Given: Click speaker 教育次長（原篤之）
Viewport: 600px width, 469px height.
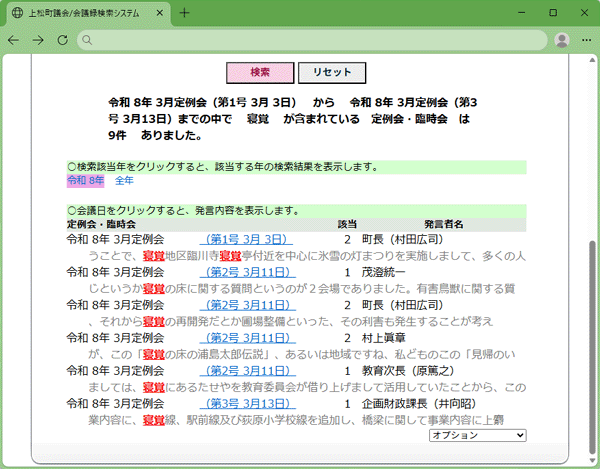Looking at the screenshot, I should point(408,371).
